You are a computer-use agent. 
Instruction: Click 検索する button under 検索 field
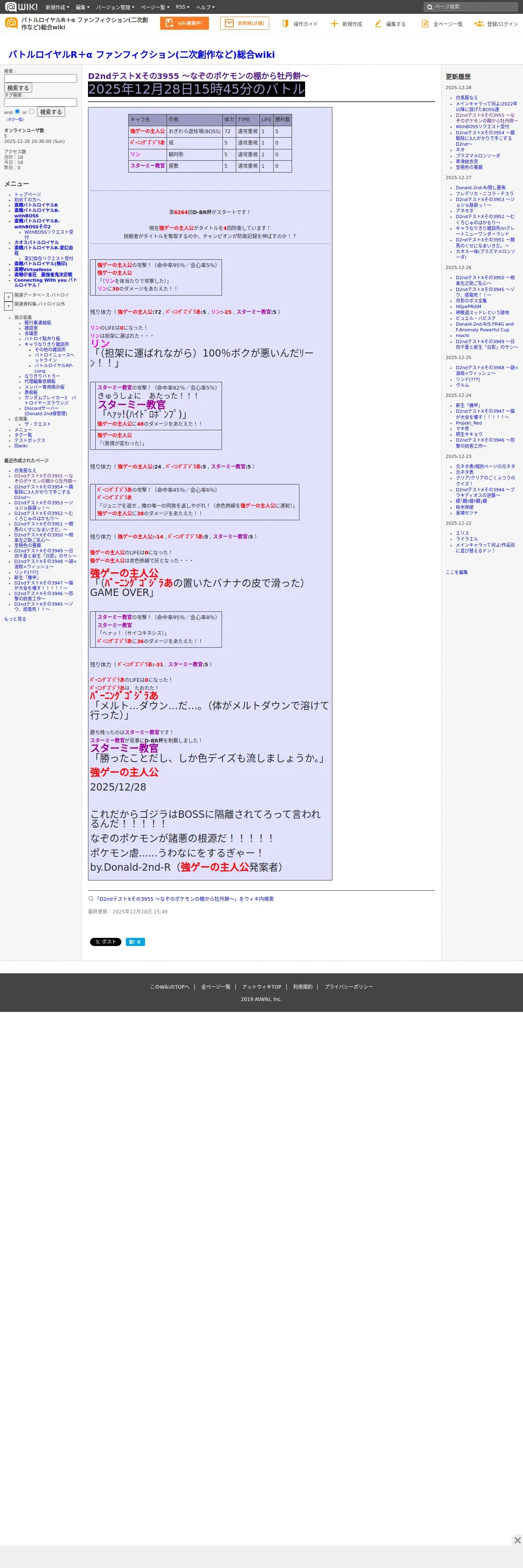coord(18,88)
